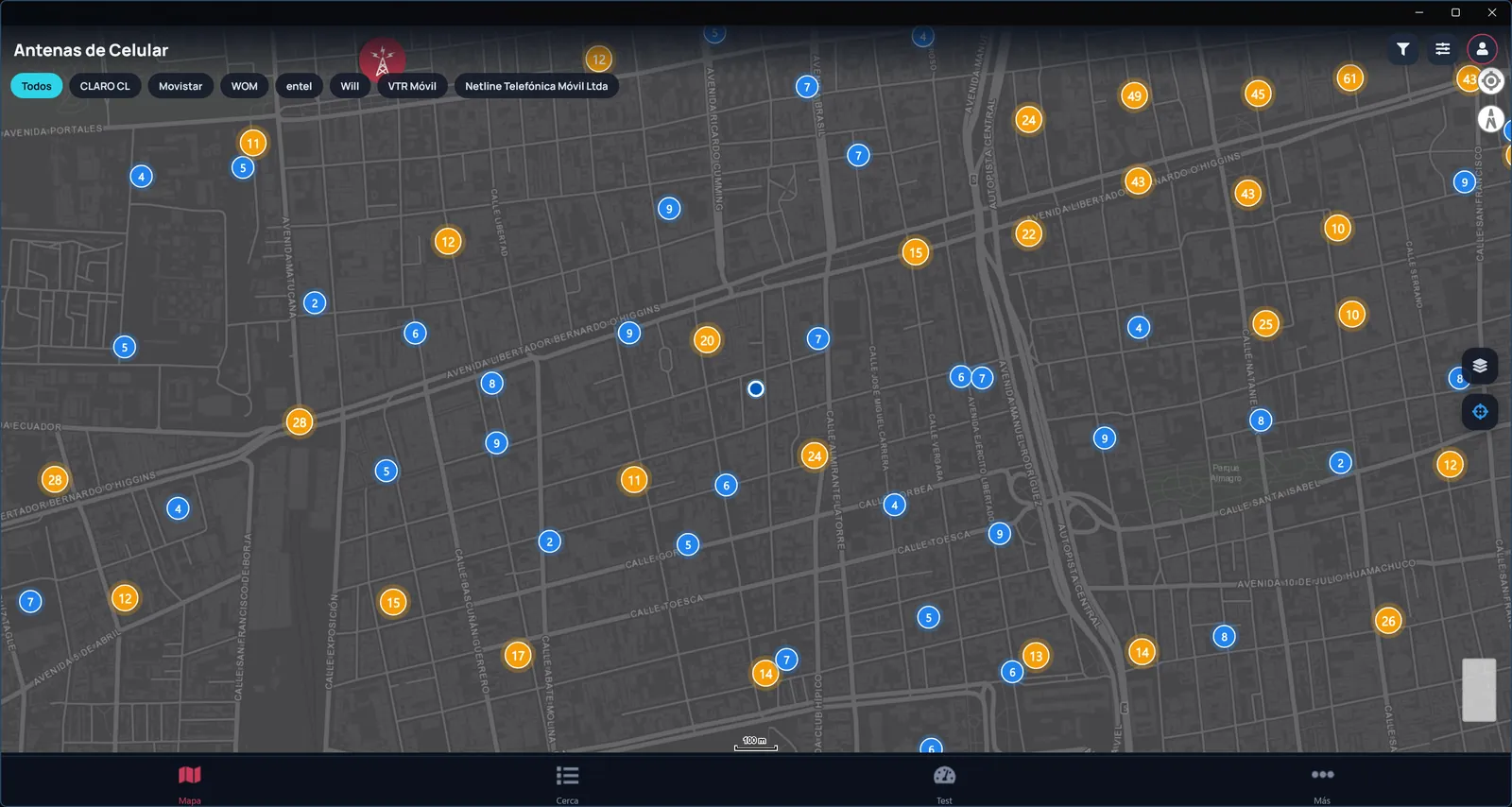1512x807 pixels.
Task: Filter antennas by WOM
Action: click(x=245, y=86)
